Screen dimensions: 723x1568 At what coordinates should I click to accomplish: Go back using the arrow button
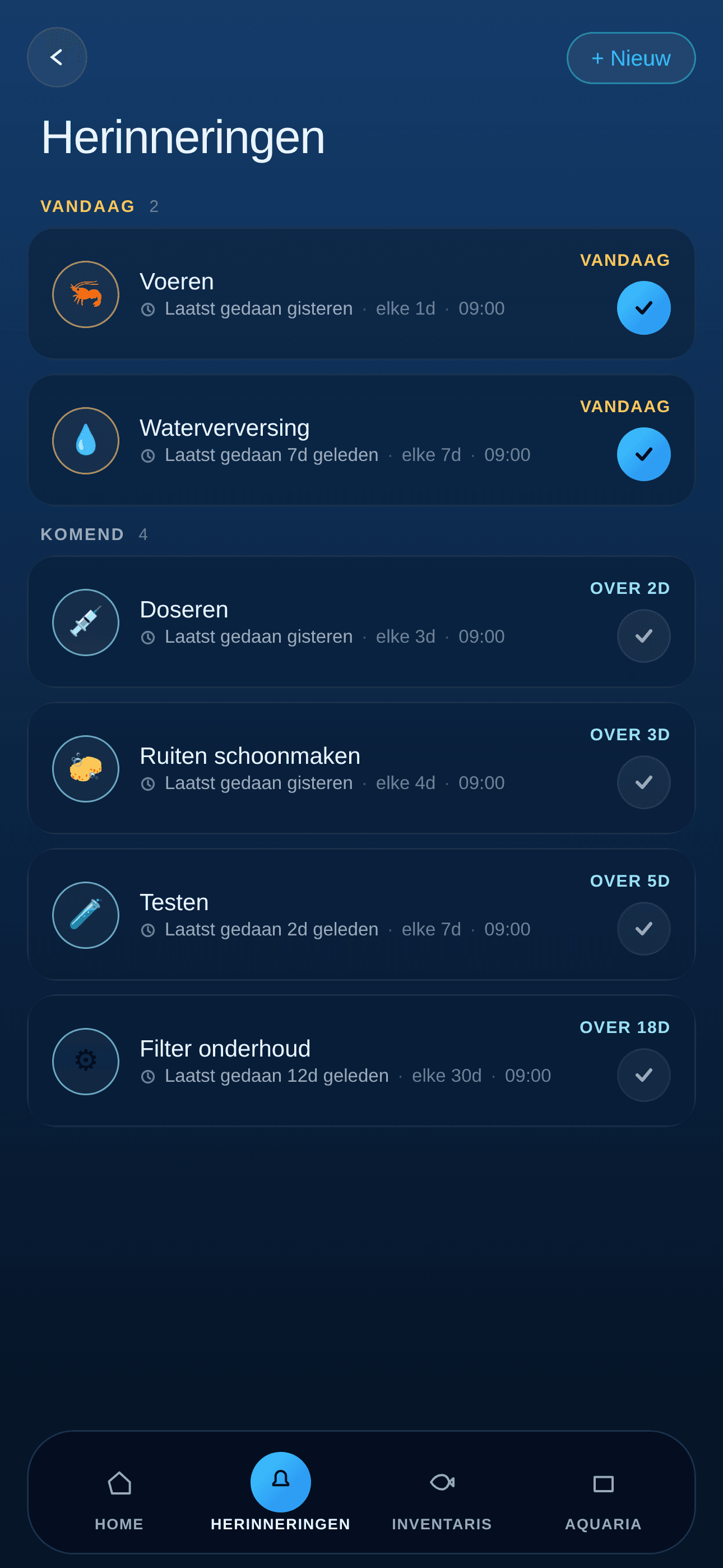tap(57, 57)
